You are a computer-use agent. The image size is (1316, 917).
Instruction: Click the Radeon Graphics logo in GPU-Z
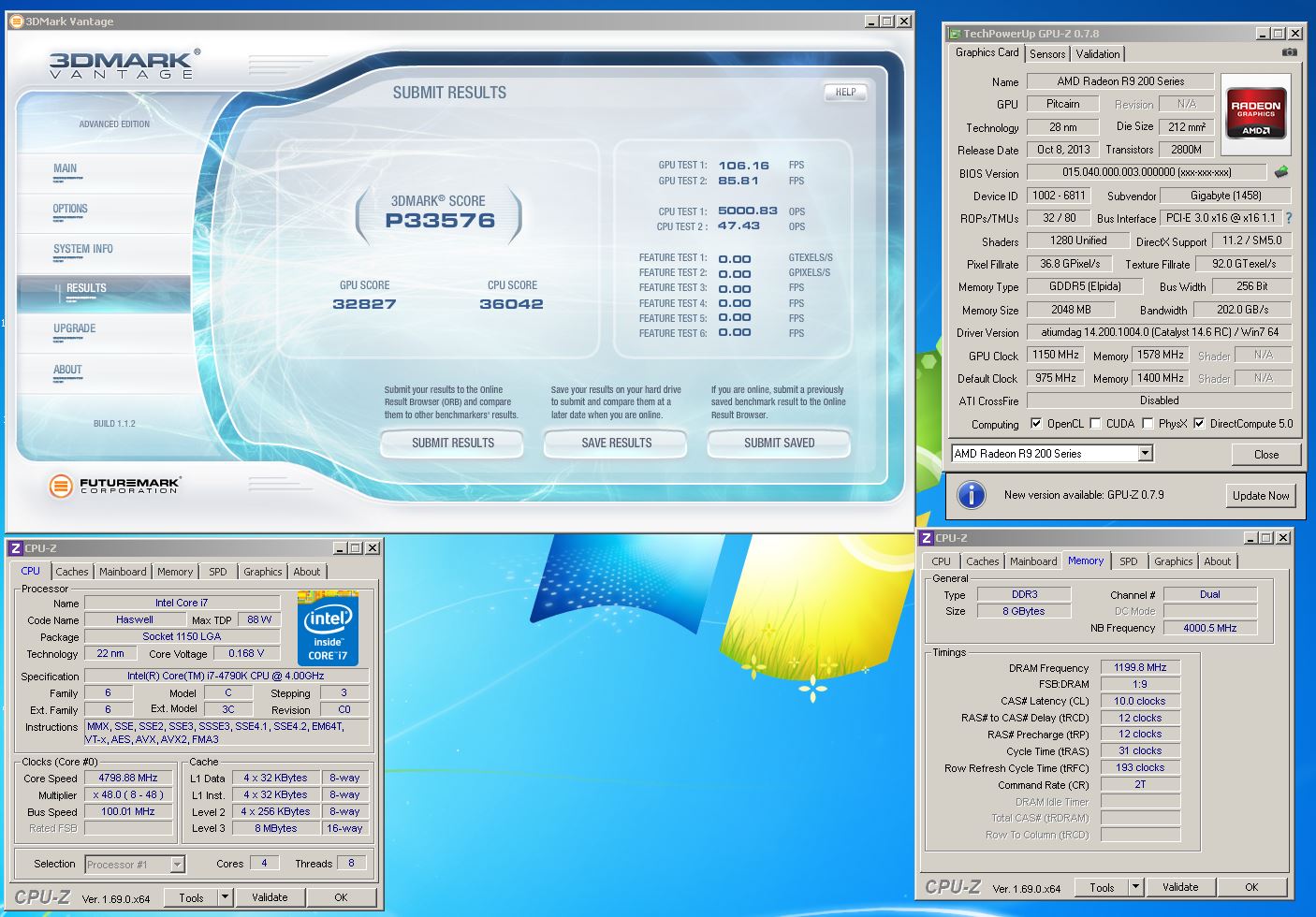[x=1255, y=115]
